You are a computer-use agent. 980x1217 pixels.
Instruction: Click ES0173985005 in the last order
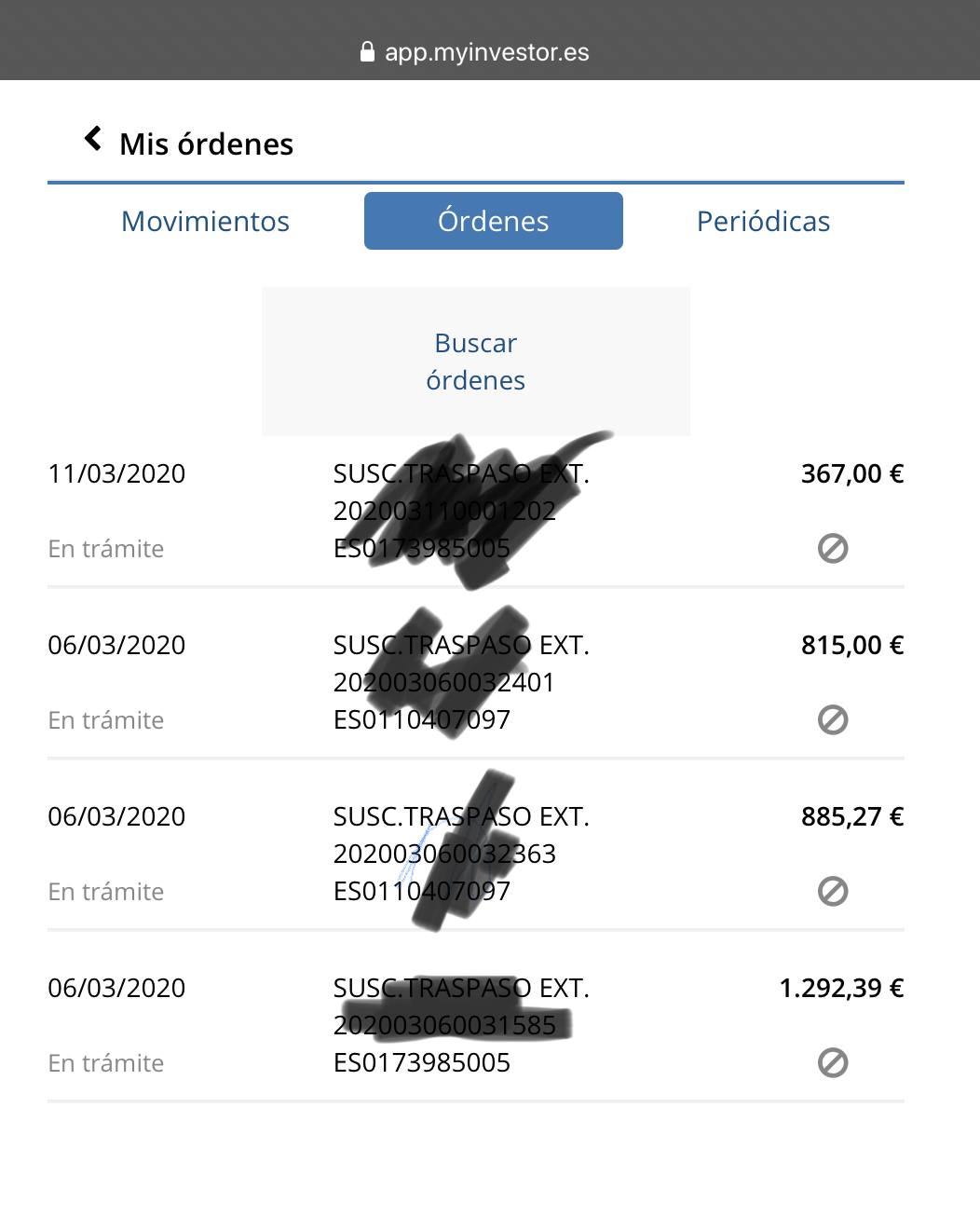pyautogui.click(x=422, y=1062)
